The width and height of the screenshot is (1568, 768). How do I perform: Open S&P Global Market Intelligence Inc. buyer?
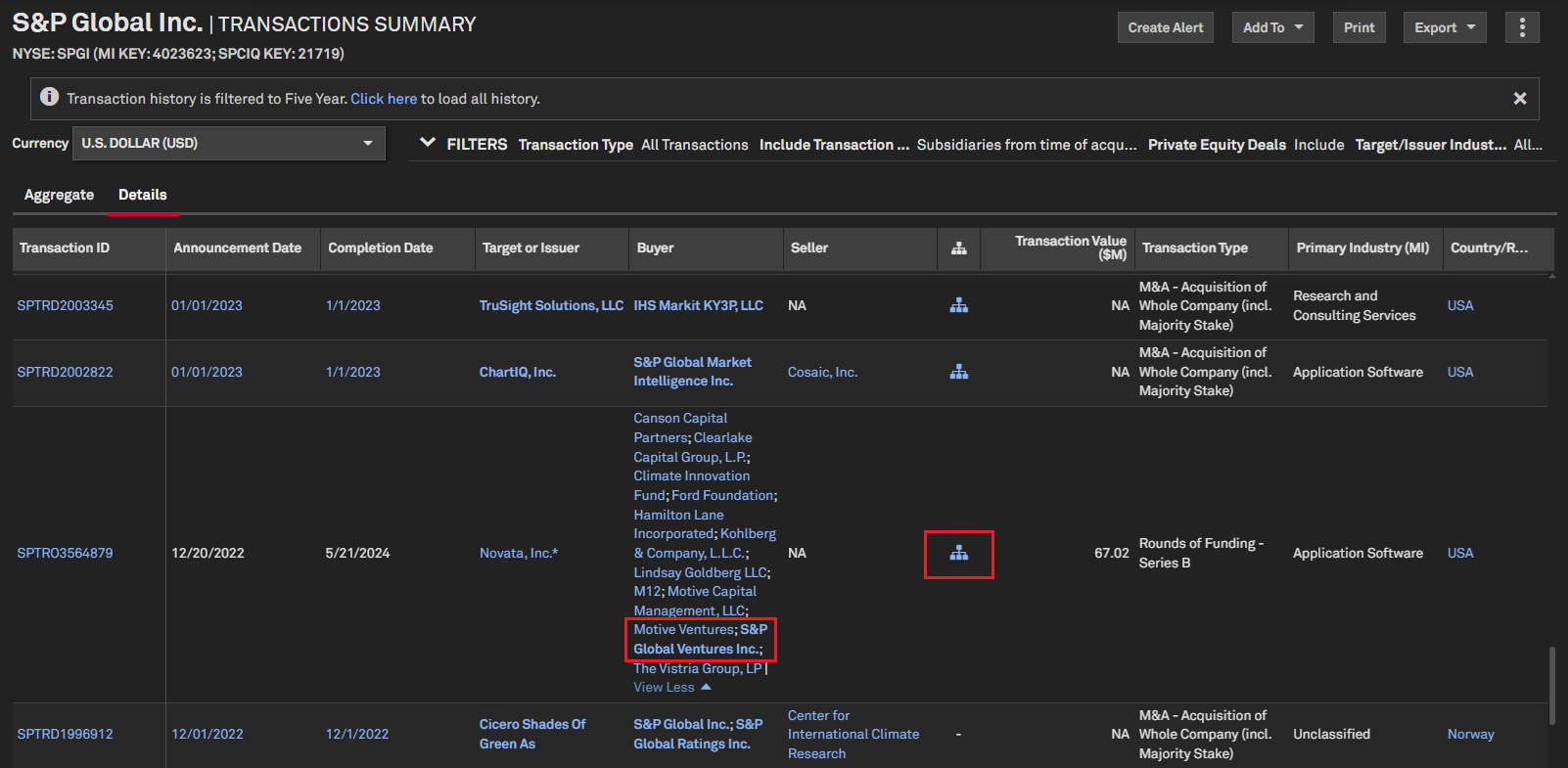click(x=692, y=372)
